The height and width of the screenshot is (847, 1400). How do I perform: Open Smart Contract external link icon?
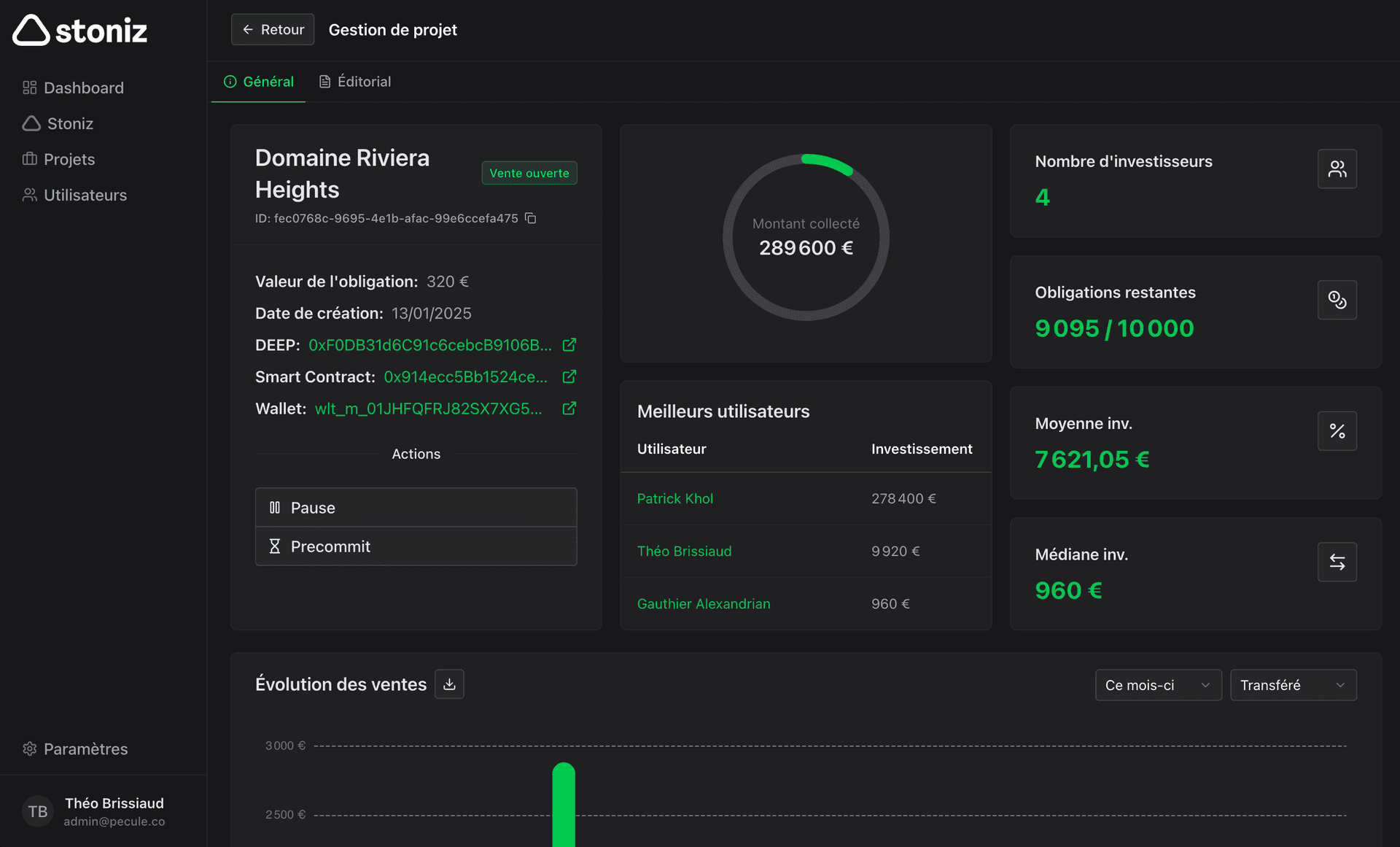coord(569,376)
